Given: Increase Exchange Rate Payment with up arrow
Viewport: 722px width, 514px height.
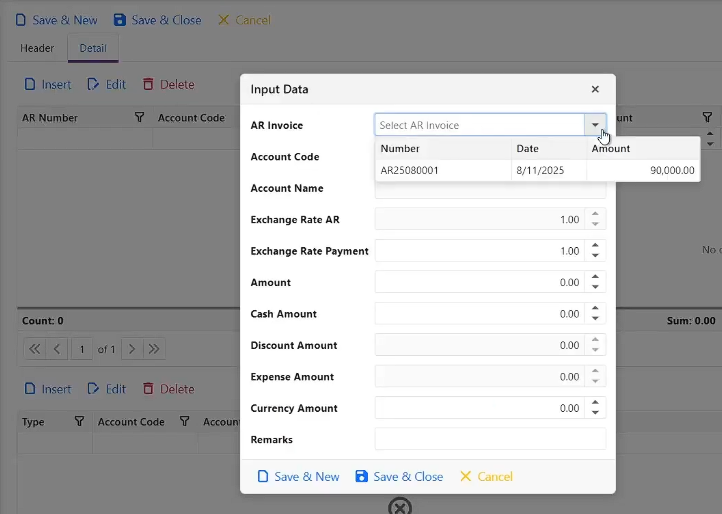Looking at the screenshot, I should [595, 245].
